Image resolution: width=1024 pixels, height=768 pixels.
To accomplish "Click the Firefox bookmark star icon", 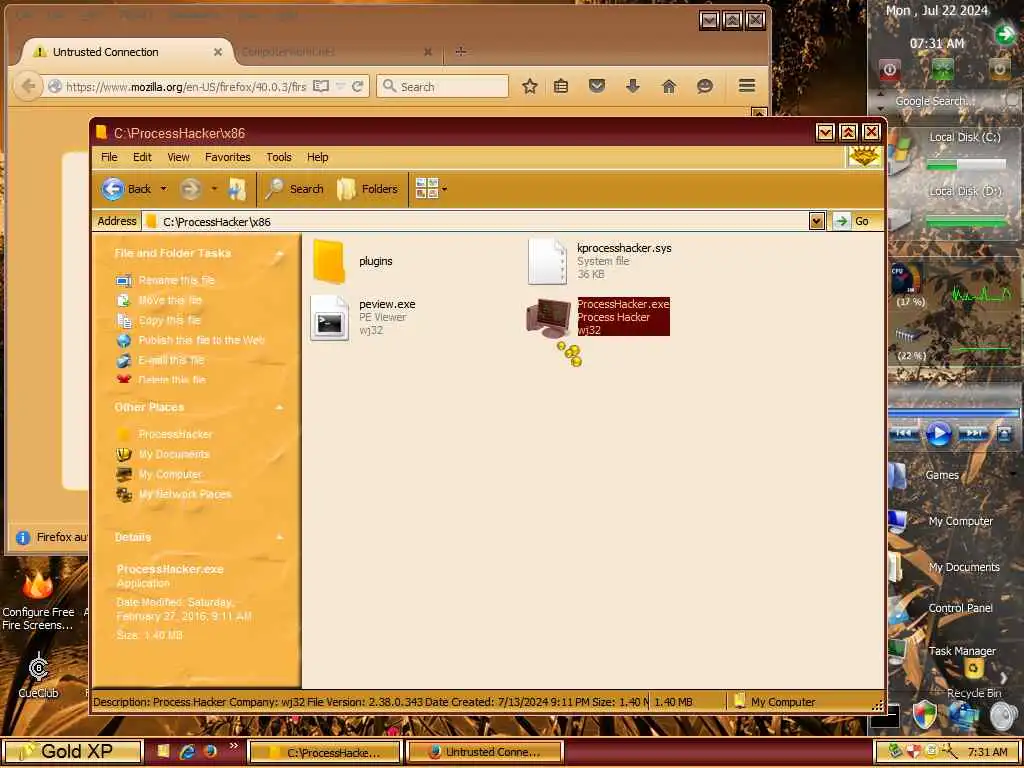I will point(530,86).
